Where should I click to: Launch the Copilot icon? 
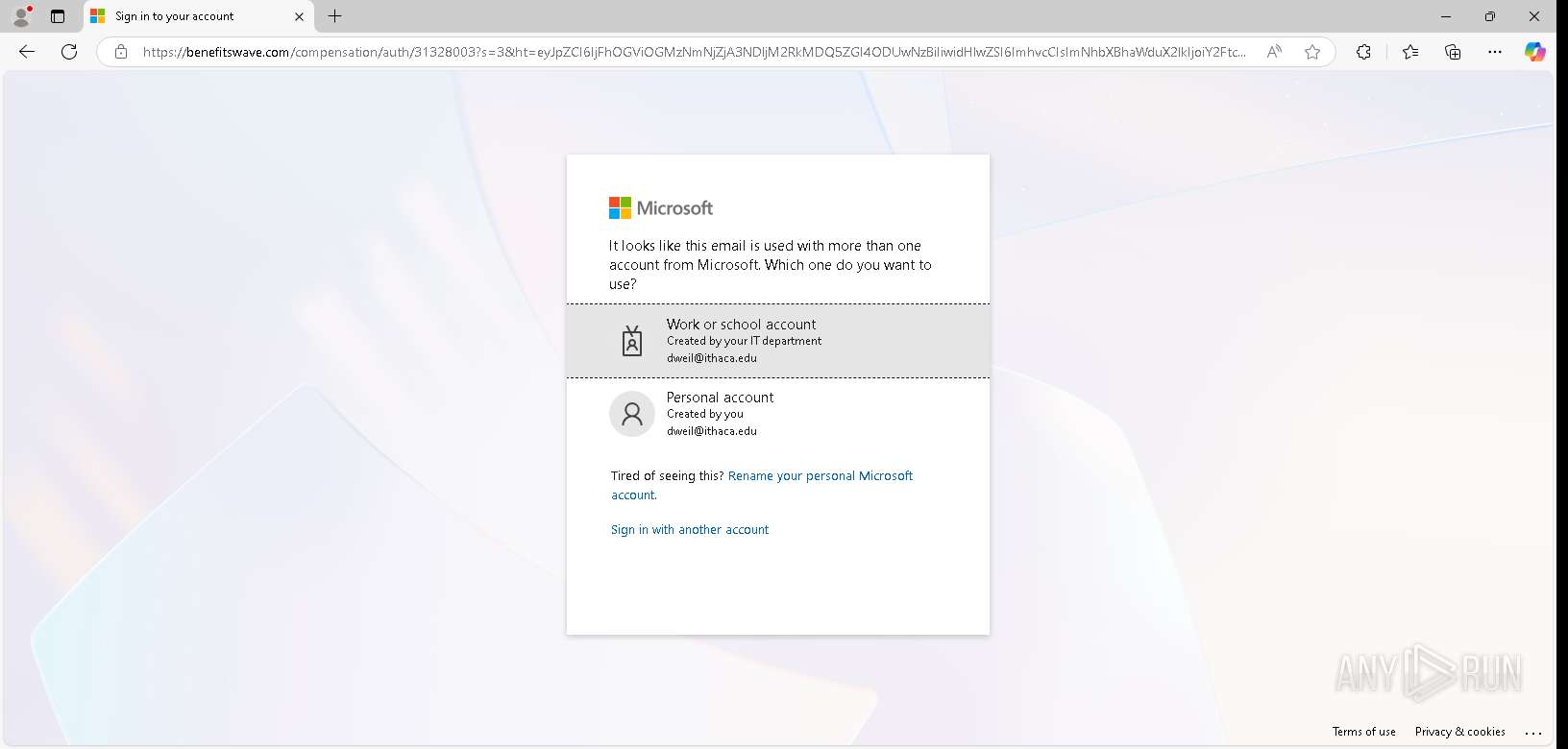(1535, 52)
